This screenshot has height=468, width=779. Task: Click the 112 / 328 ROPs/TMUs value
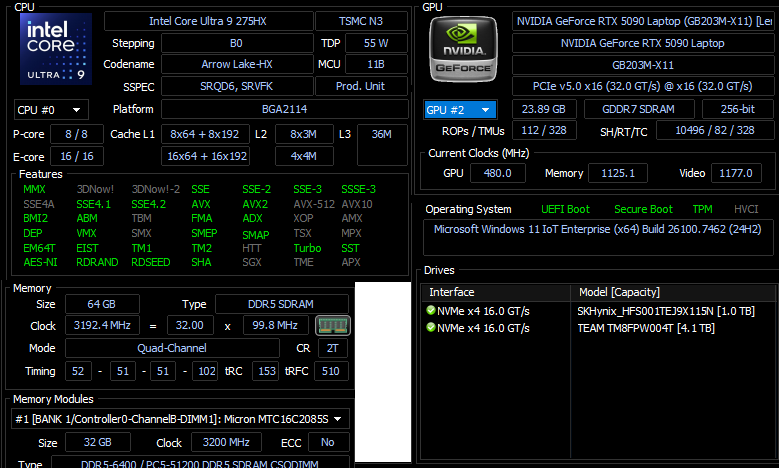pos(544,131)
